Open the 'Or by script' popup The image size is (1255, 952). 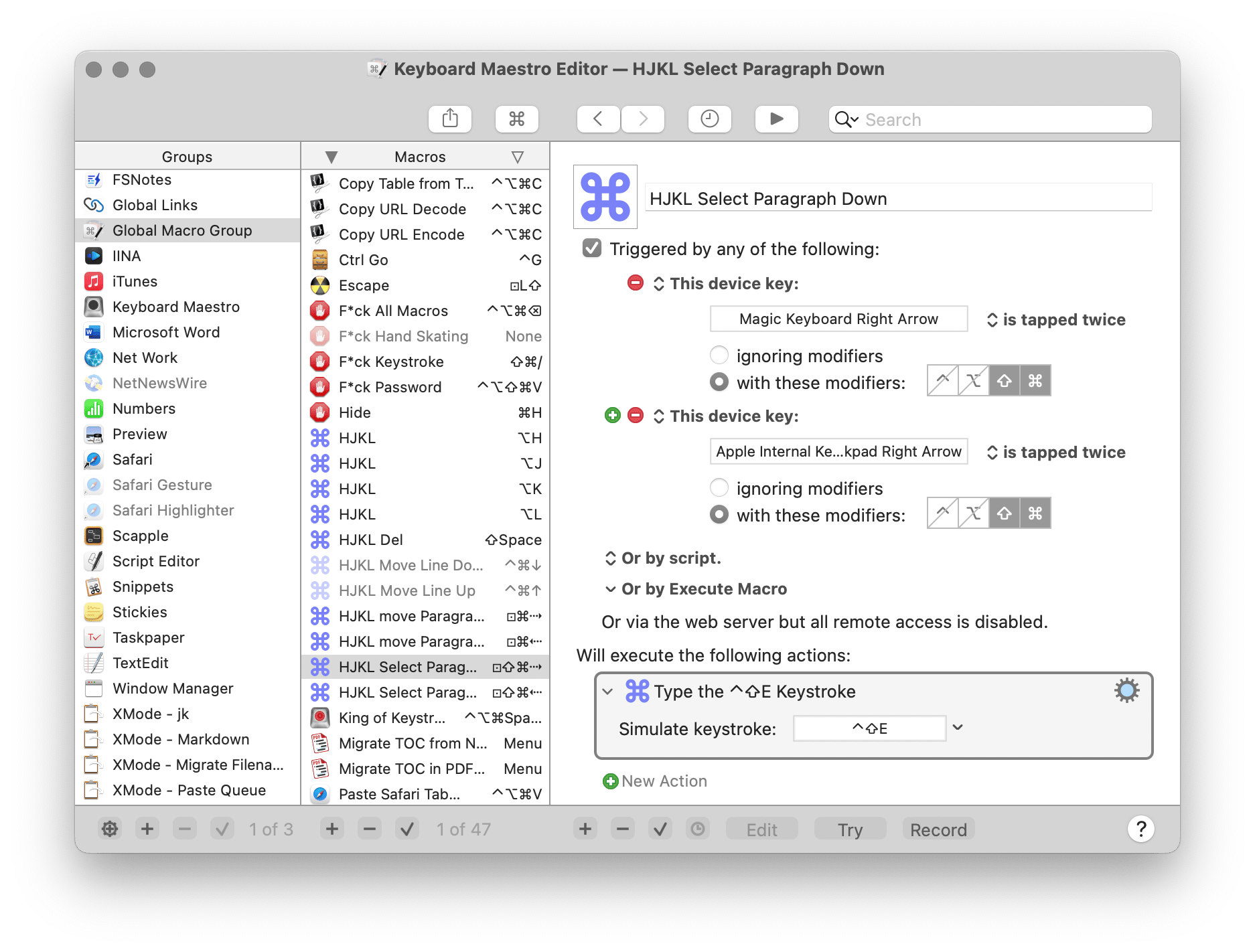point(663,558)
